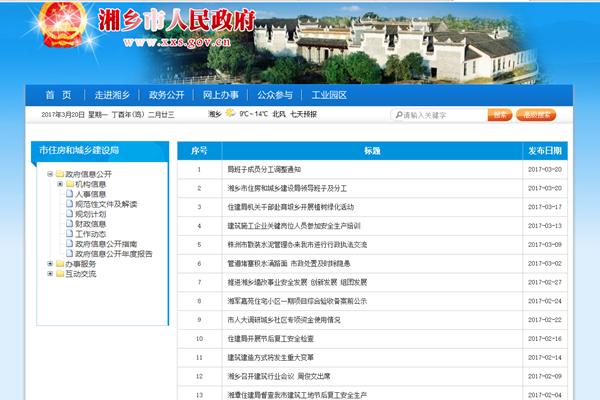Expand the 互动交流 tree node
This screenshot has width=600, height=400.
tap(50, 274)
